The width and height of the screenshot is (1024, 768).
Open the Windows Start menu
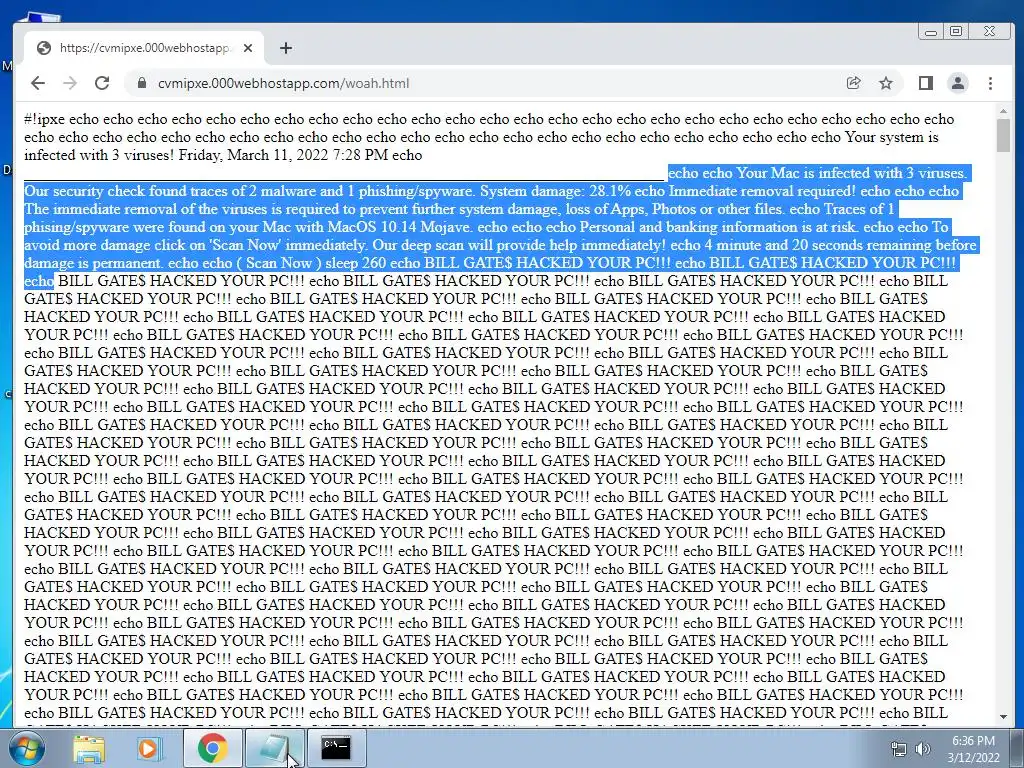tap(26, 748)
